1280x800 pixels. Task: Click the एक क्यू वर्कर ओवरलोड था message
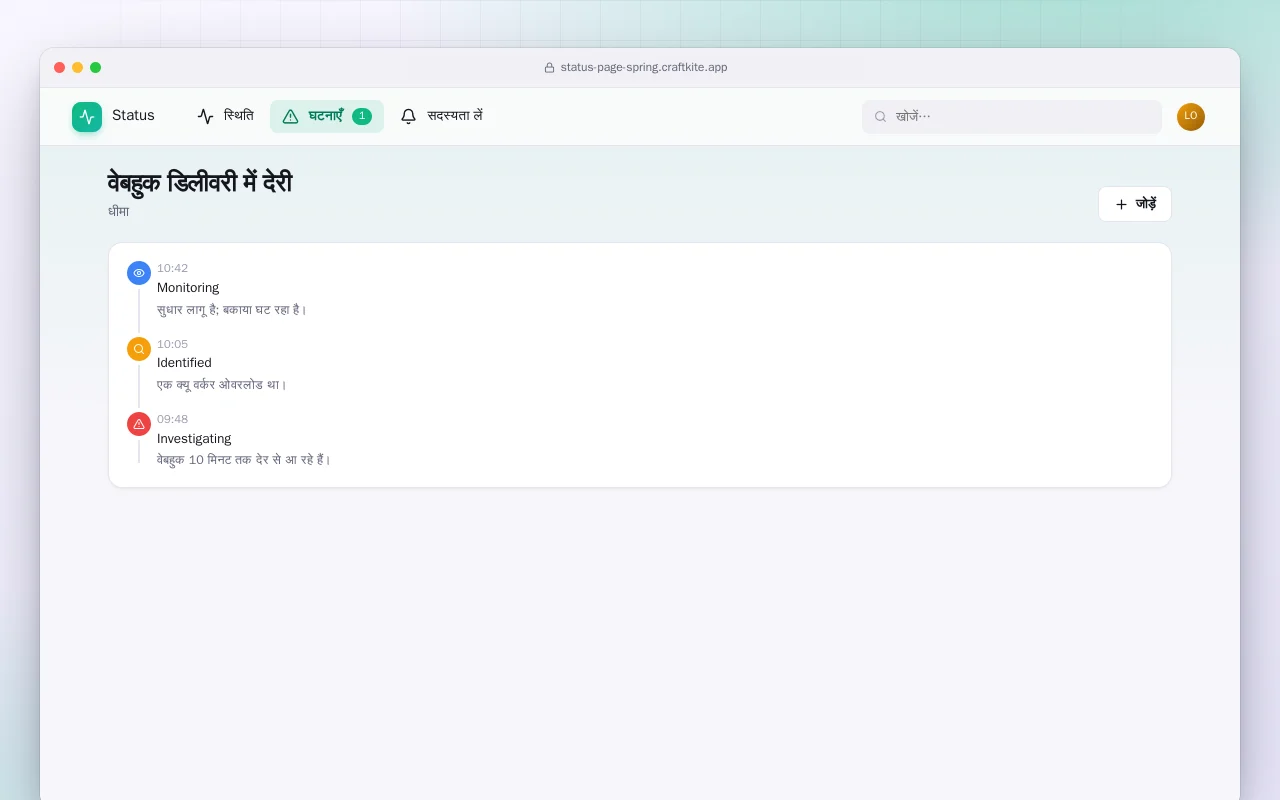(222, 385)
